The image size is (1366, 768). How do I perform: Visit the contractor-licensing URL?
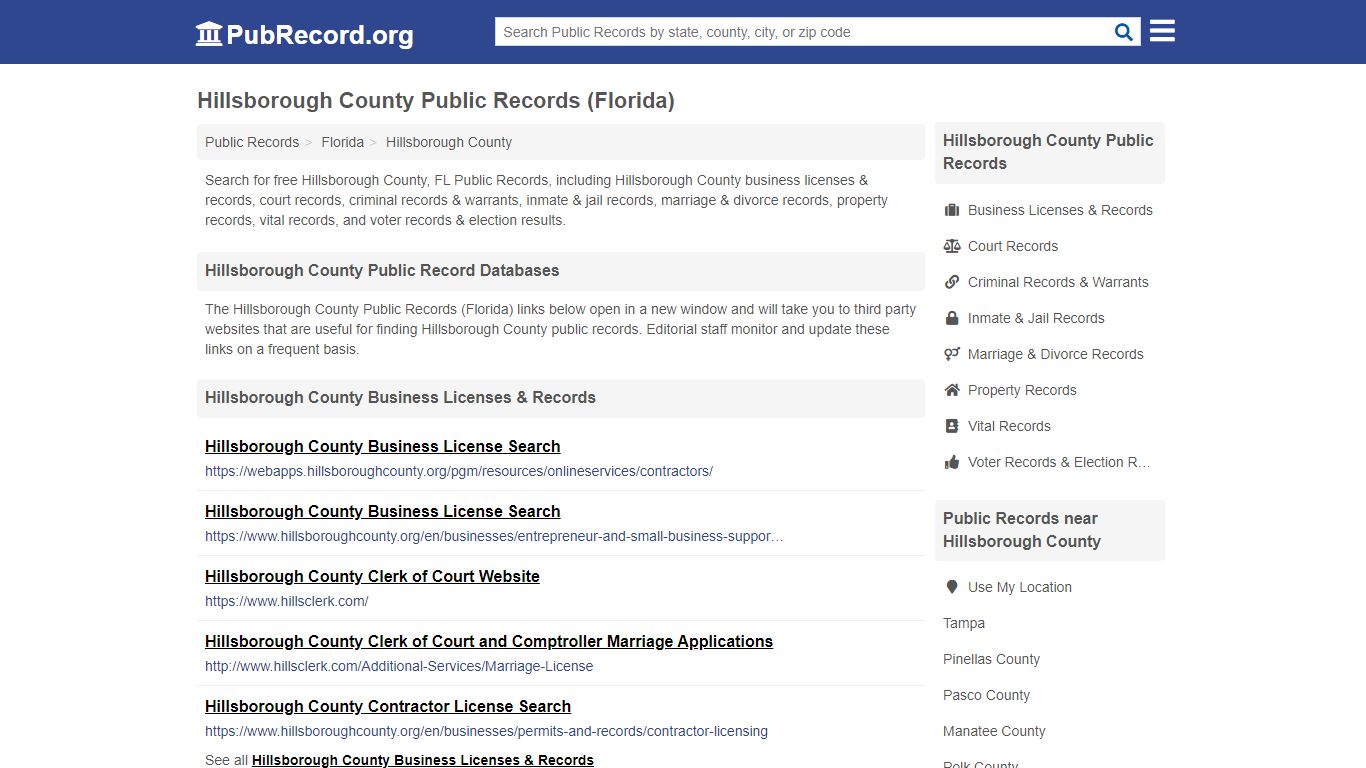[486, 731]
